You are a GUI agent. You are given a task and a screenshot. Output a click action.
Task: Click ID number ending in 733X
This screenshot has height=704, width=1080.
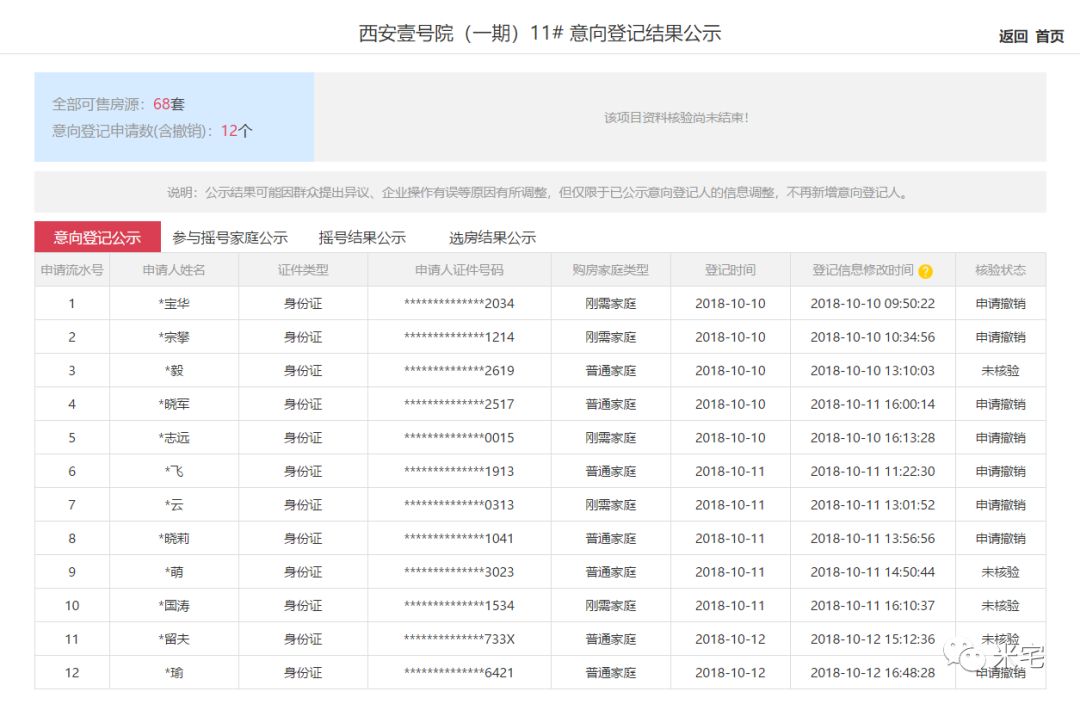point(459,639)
